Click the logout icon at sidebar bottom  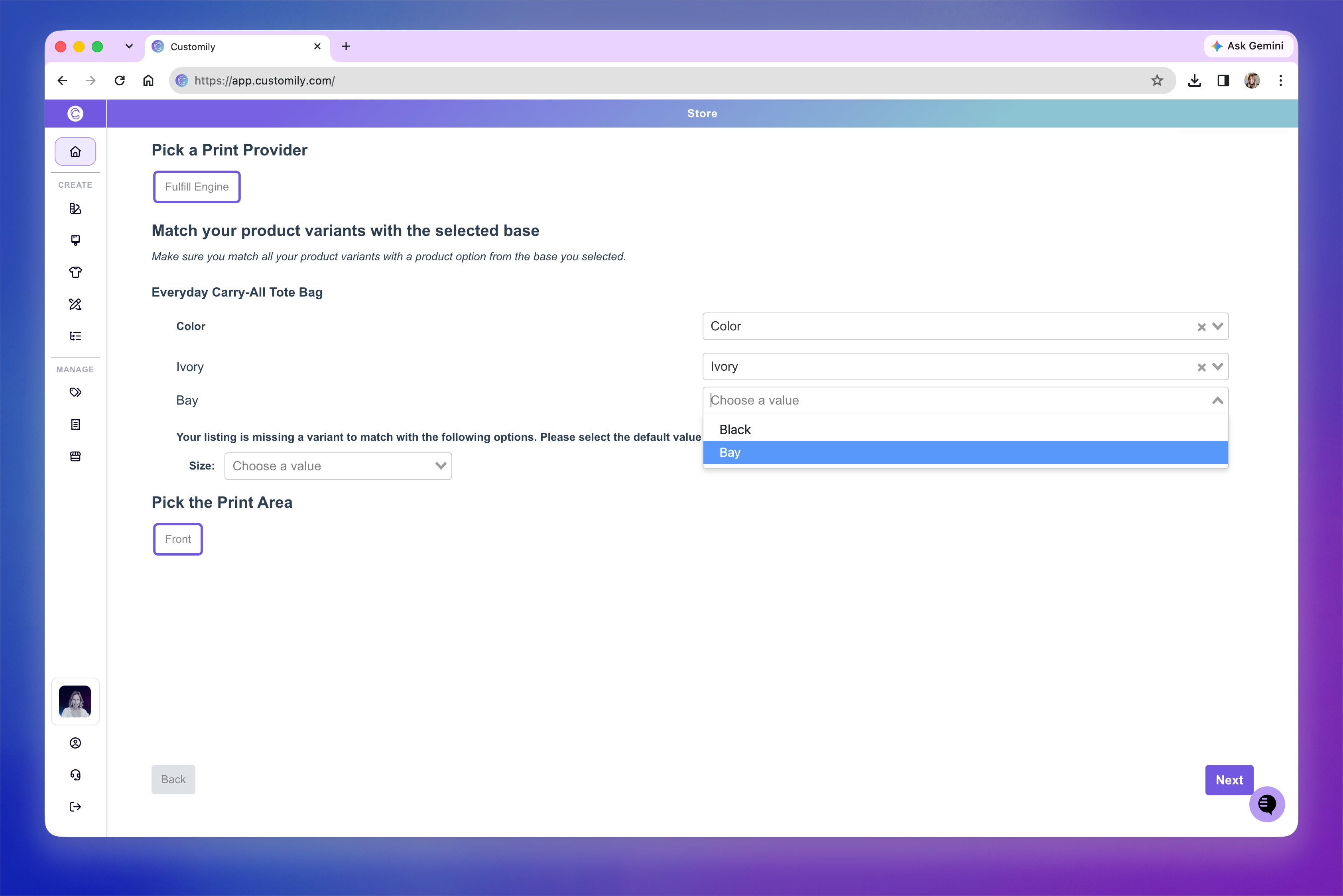click(75, 806)
